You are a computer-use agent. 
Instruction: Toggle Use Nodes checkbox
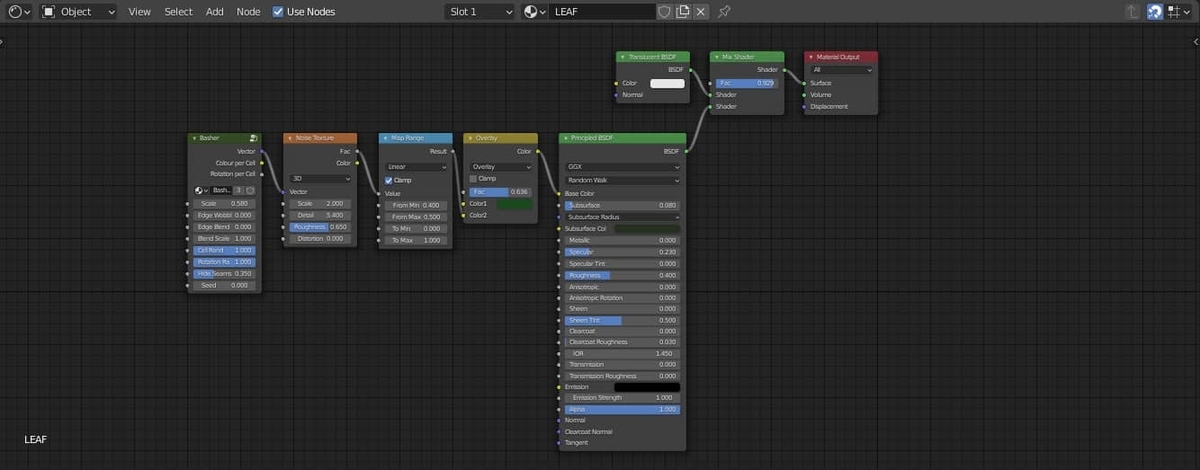pos(278,11)
